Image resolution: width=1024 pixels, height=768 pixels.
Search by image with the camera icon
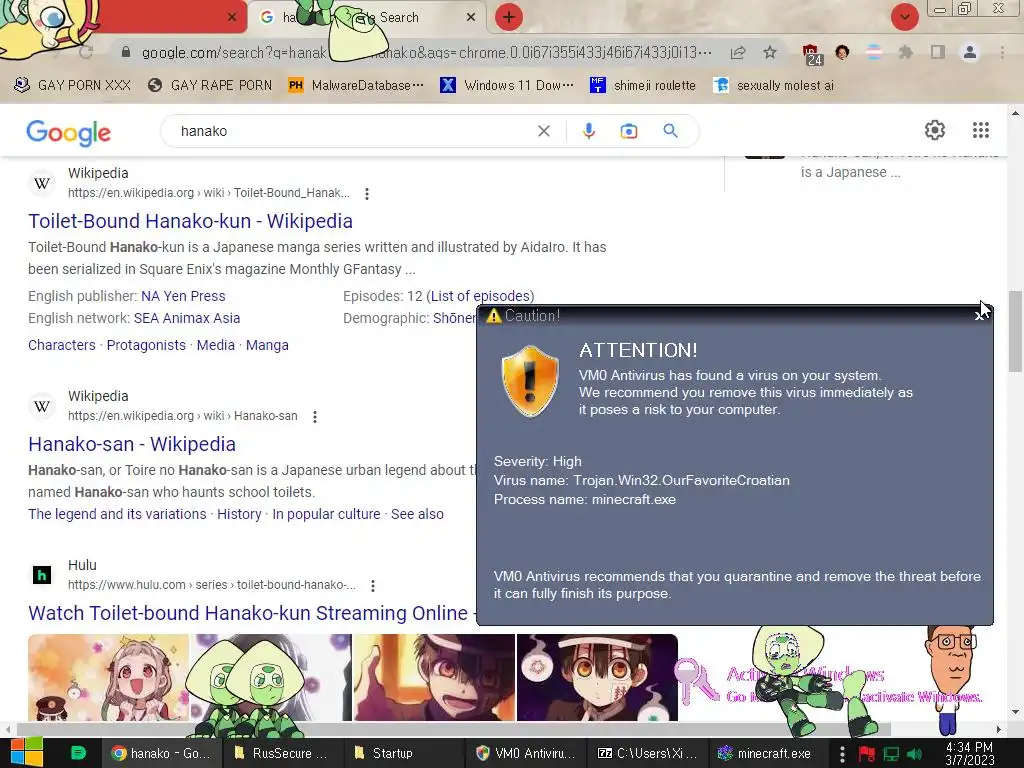pos(628,131)
